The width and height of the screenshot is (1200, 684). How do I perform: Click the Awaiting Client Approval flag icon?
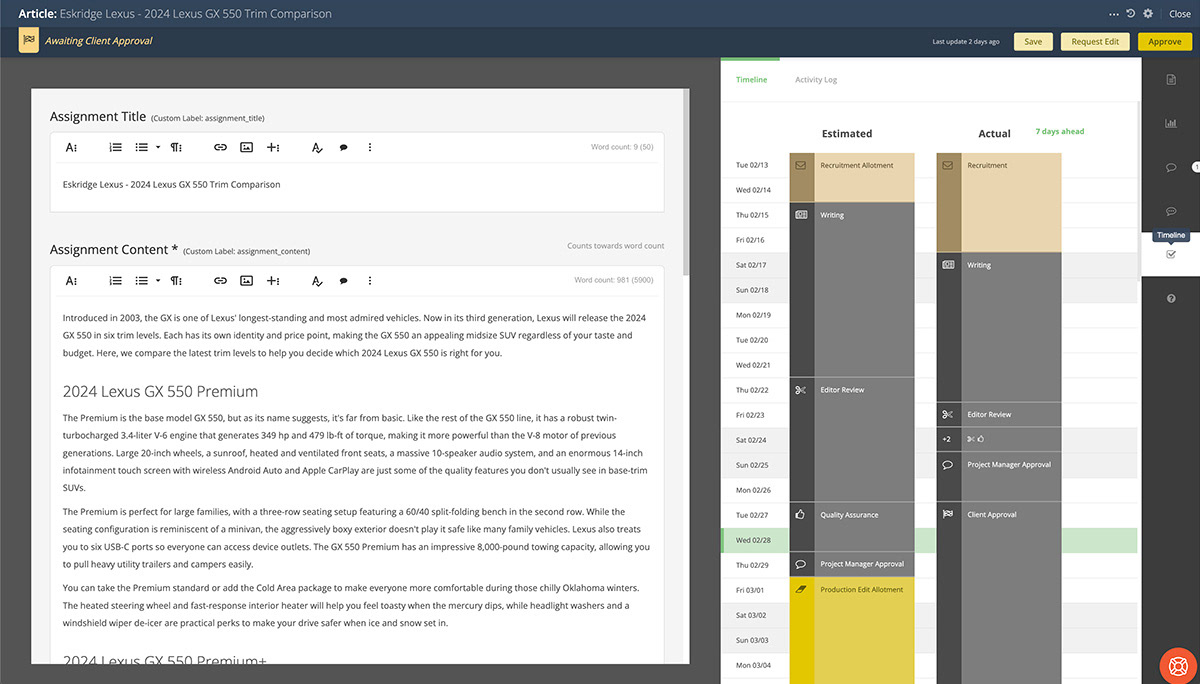tap(28, 41)
